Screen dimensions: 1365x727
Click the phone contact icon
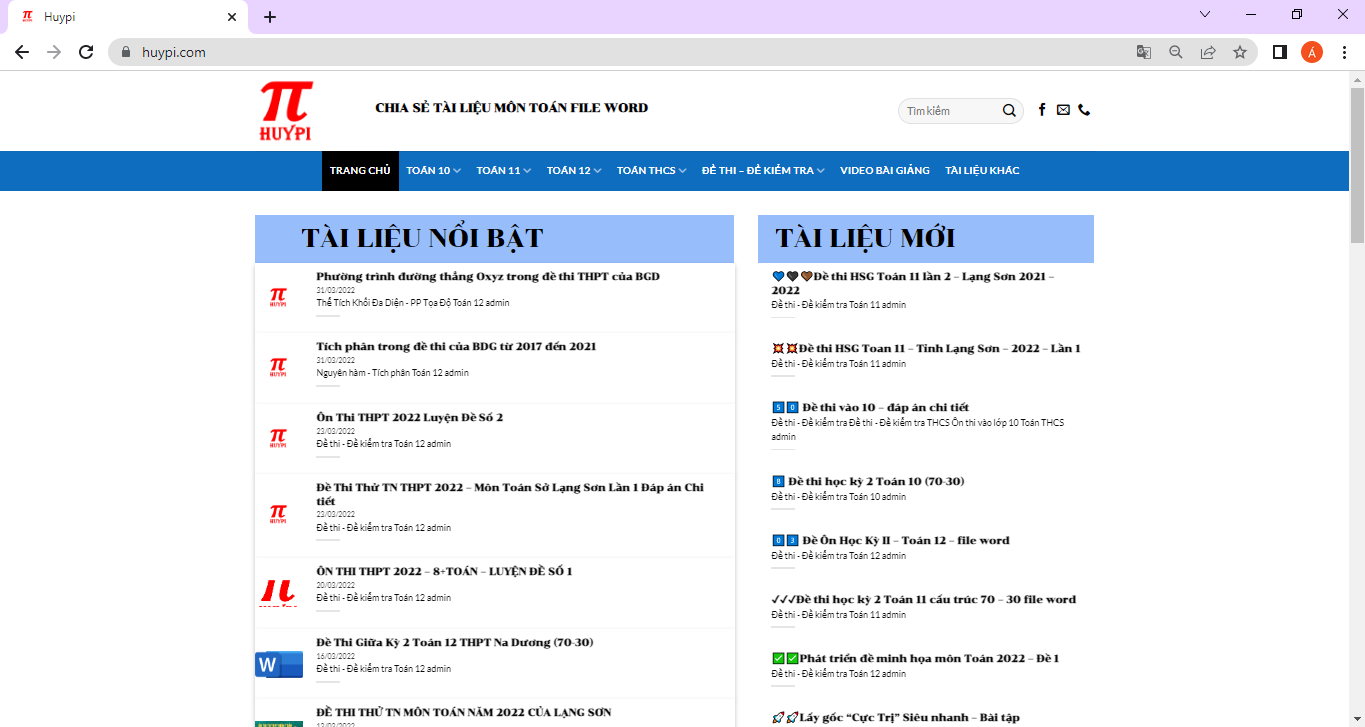(1084, 110)
